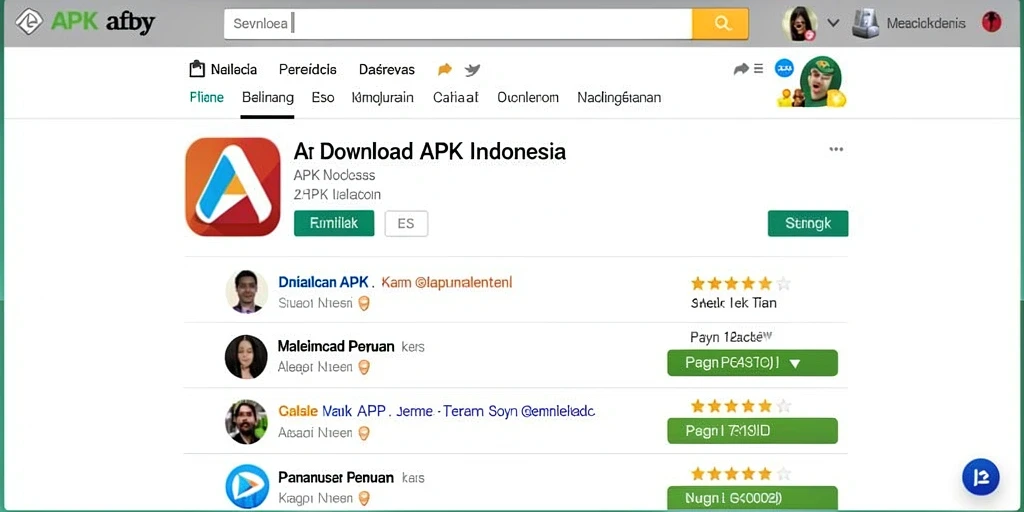Switch to the Belinang tab
This screenshot has width=1024, height=512.
pyautogui.click(x=267, y=98)
